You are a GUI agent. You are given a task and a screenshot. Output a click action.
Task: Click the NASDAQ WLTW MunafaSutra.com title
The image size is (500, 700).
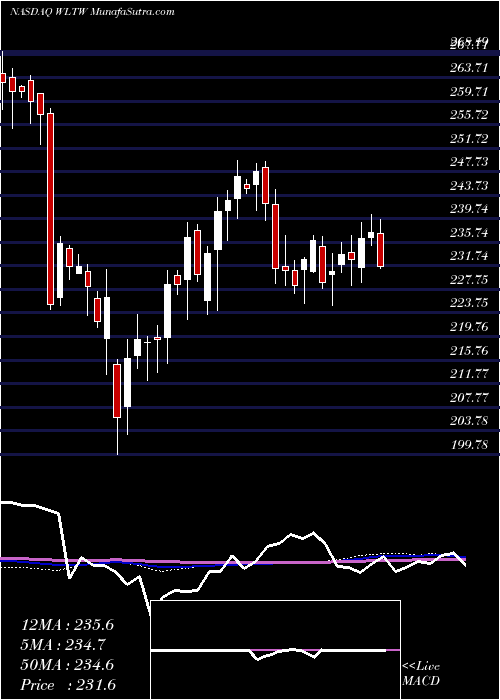point(92,12)
